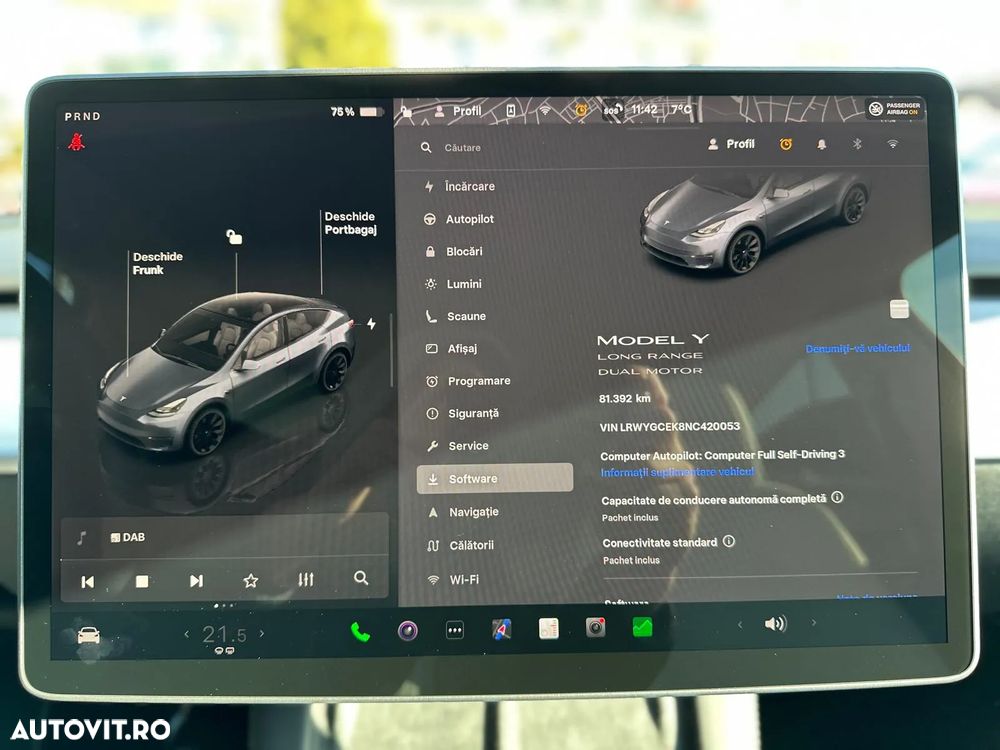The image size is (1000, 750).
Task: Open the Profil button in settings header
Action: click(731, 144)
